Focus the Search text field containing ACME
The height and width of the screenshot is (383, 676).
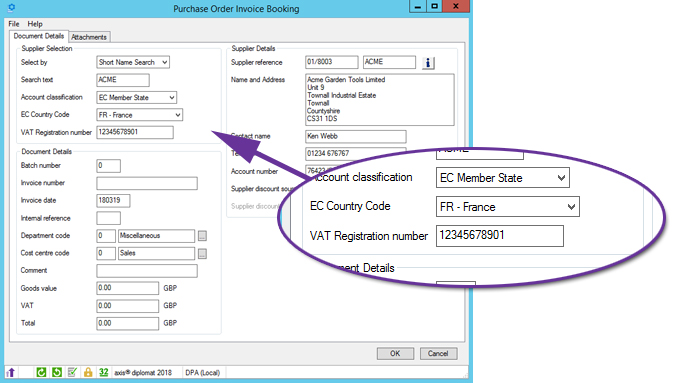[123, 80]
